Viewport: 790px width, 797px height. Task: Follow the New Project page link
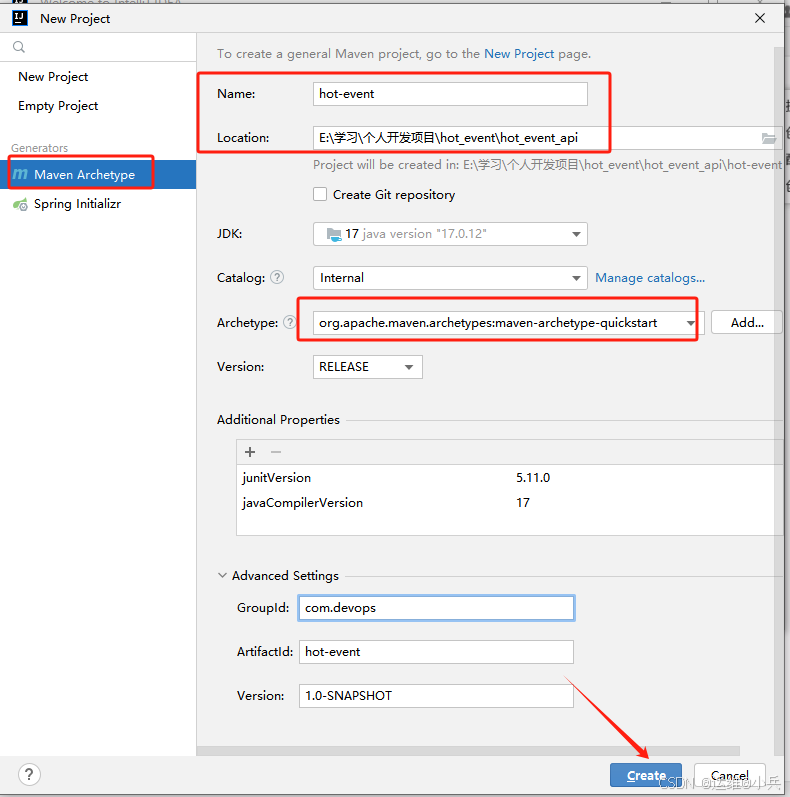[x=519, y=54]
